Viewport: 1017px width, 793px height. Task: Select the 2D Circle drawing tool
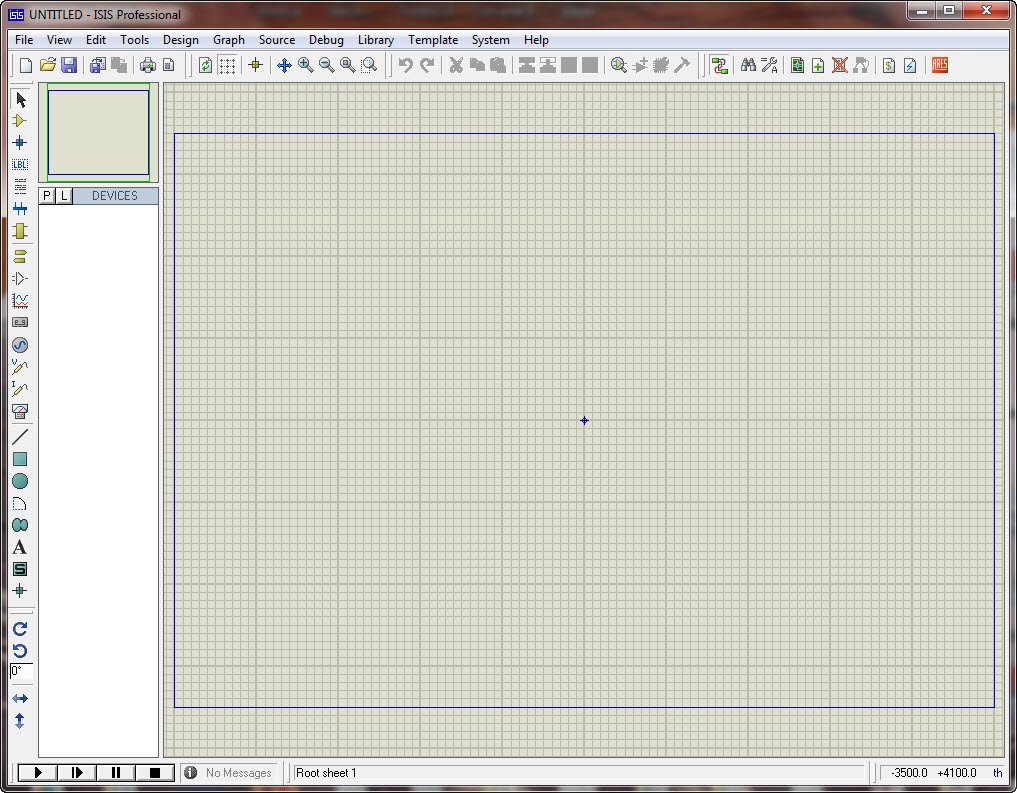point(20,481)
